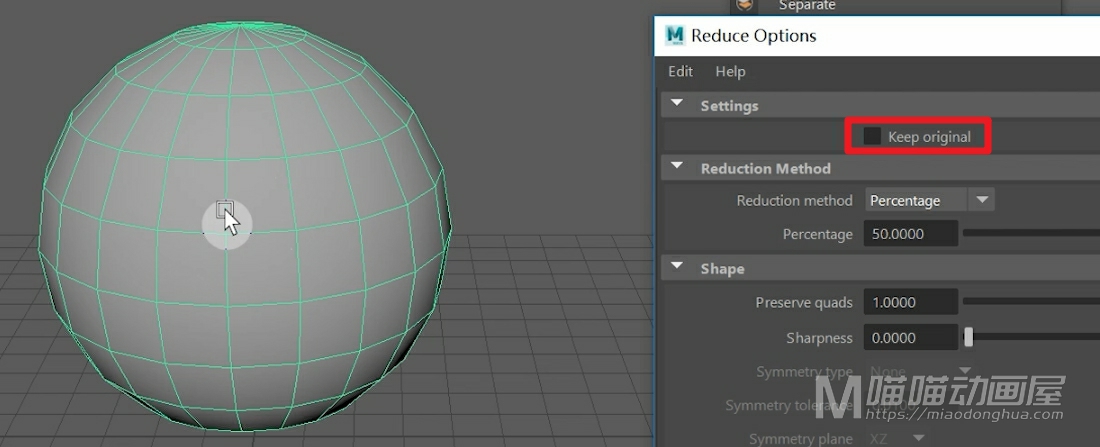Screen dimensions: 1100x447
Task: Click the Sharpness slider handle
Action: 969,337
